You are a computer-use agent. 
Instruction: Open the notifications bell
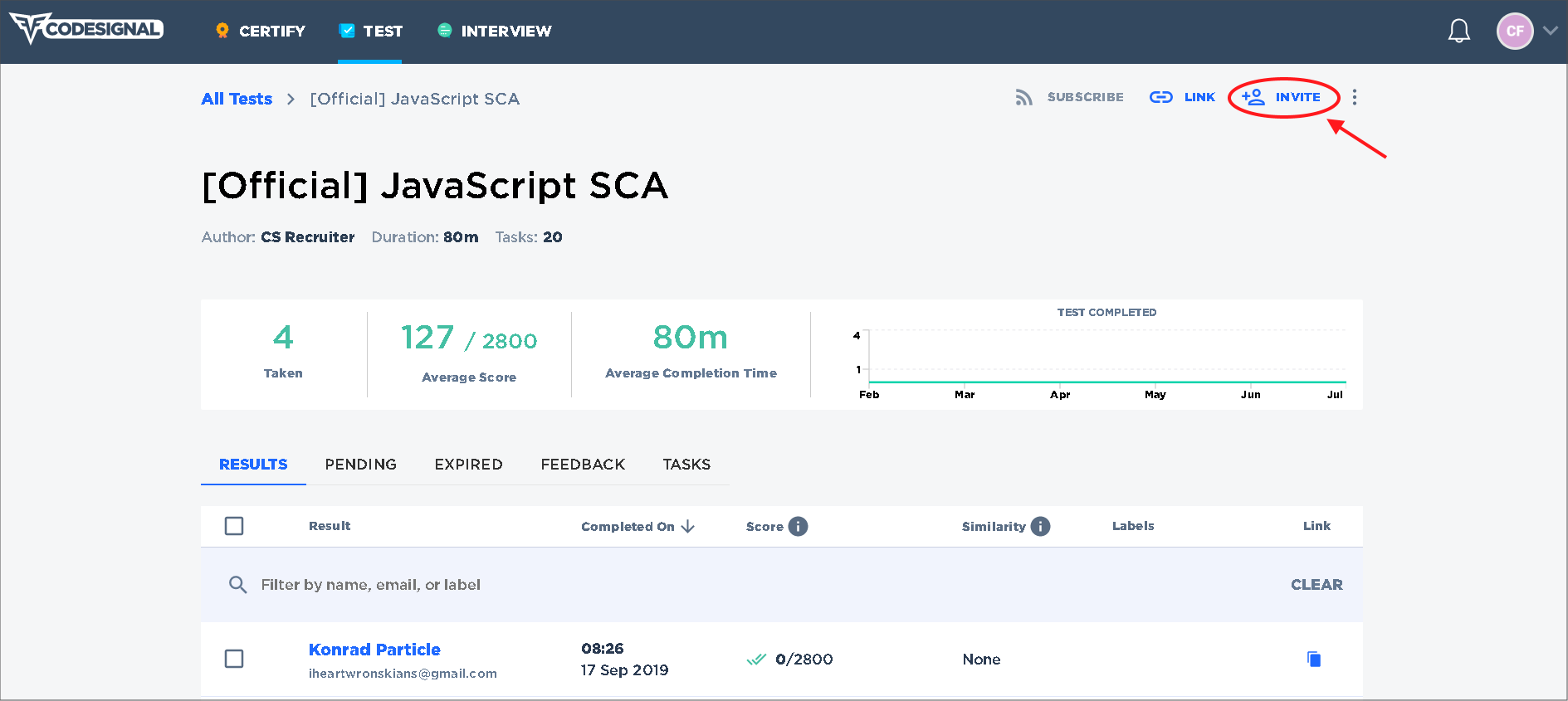1458,31
